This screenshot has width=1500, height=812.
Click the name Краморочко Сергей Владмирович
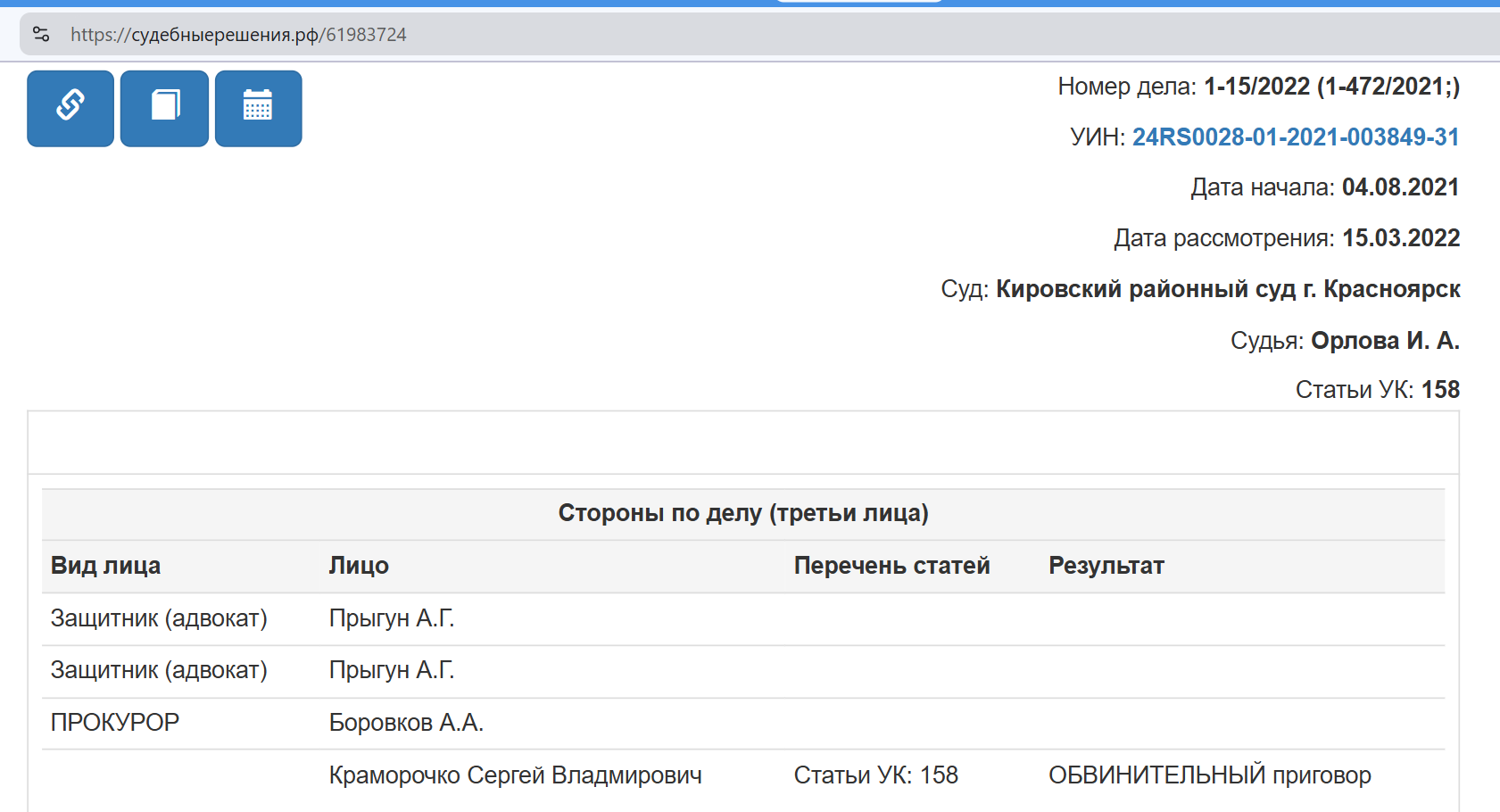pyautogui.click(x=515, y=775)
